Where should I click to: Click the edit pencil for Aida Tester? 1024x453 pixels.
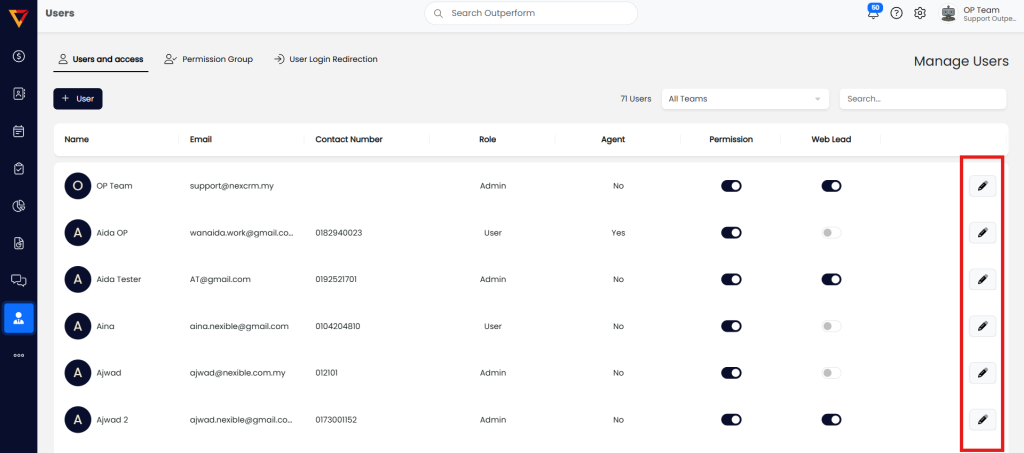click(x=982, y=279)
